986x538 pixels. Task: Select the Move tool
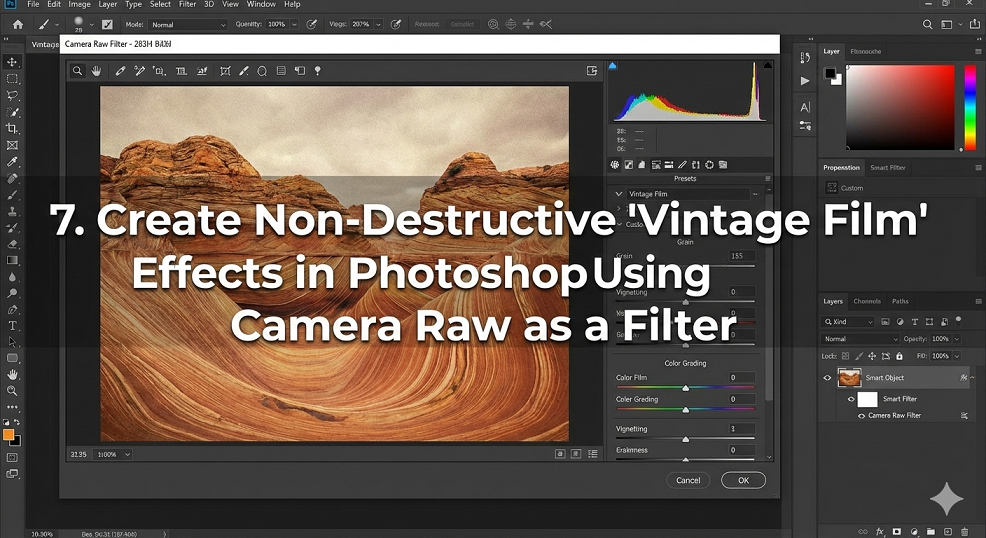(x=12, y=62)
